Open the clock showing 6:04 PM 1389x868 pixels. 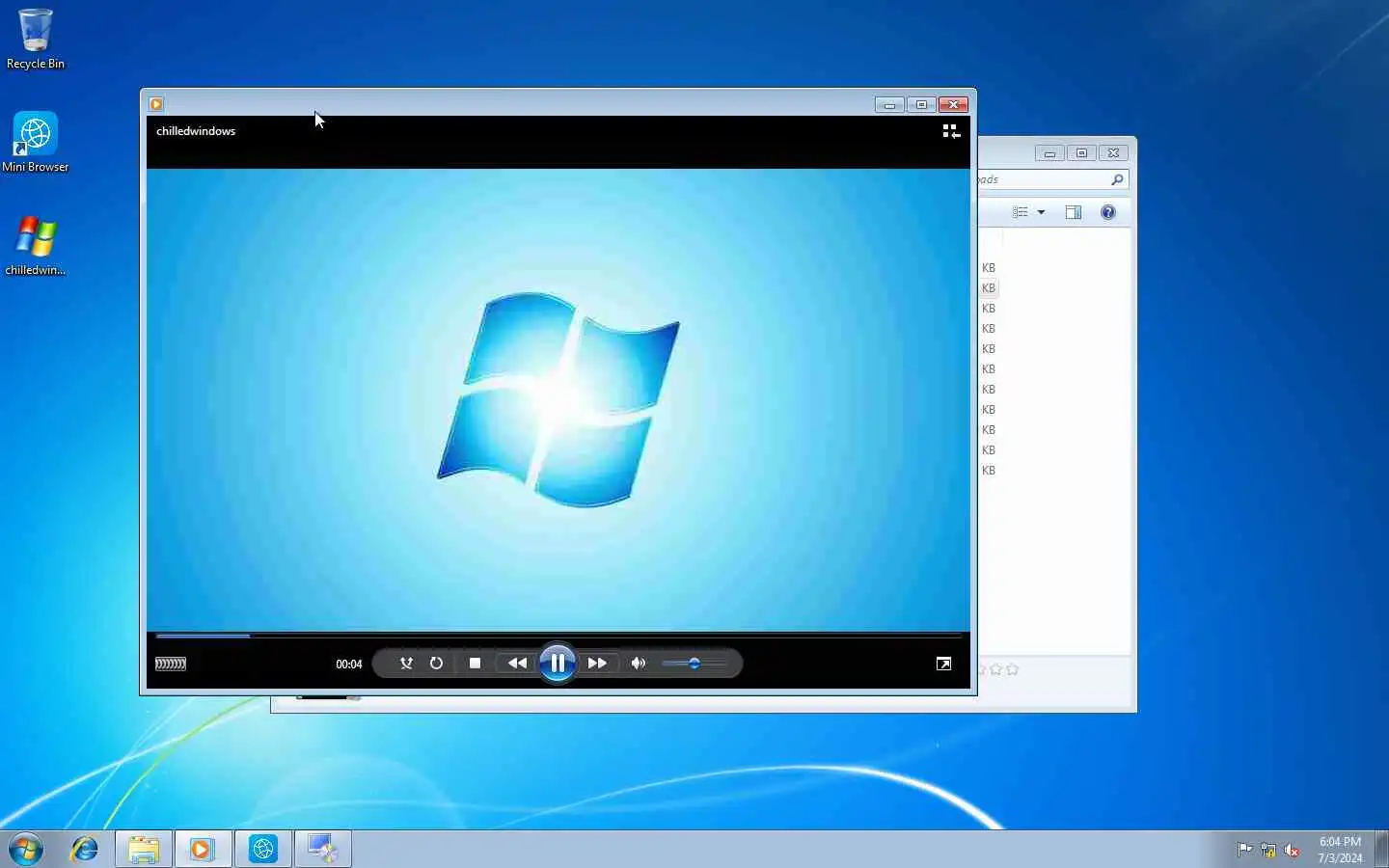tap(1340, 849)
